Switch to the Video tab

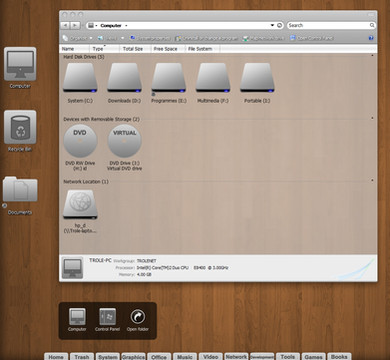(x=211, y=357)
